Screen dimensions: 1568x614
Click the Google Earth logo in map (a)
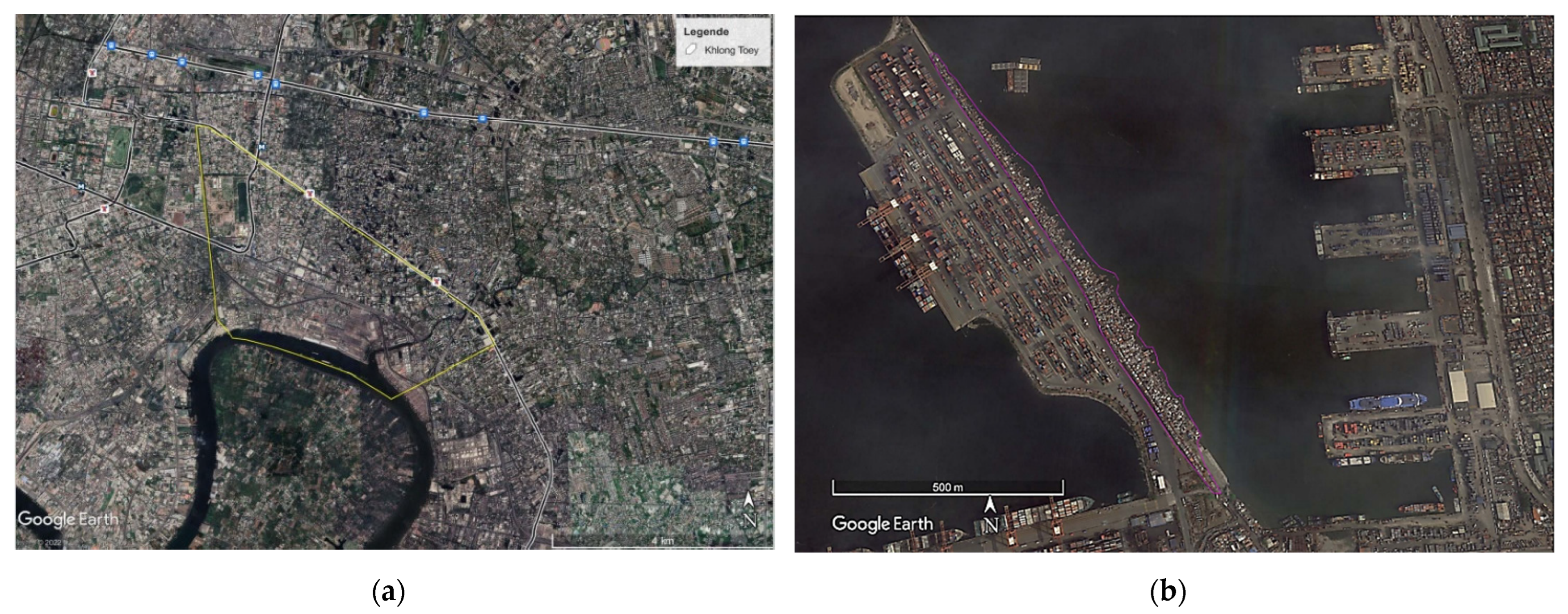67,520
